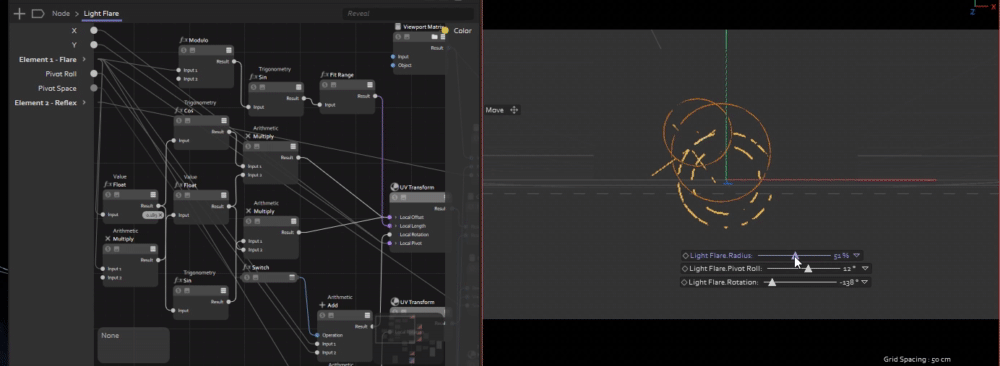Toggle Light Flare.Radius keyframe diamond
Viewport: 1000px width, 366px height.
coord(686,256)
